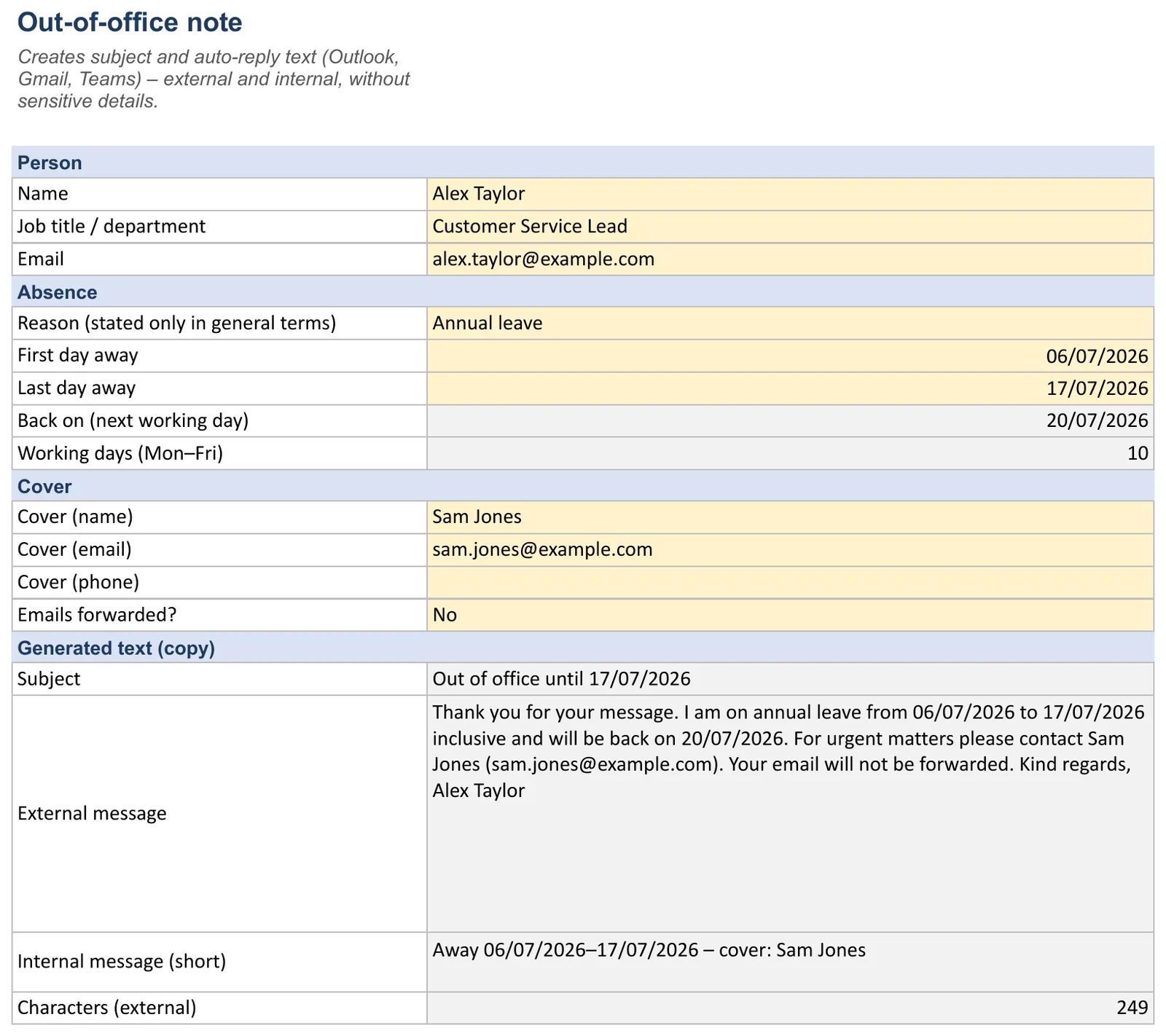This screenshot has height=1036, width=1166.
Task: Select the sam.jones@example.com cover email cell
Action: [x=790, y=550]
